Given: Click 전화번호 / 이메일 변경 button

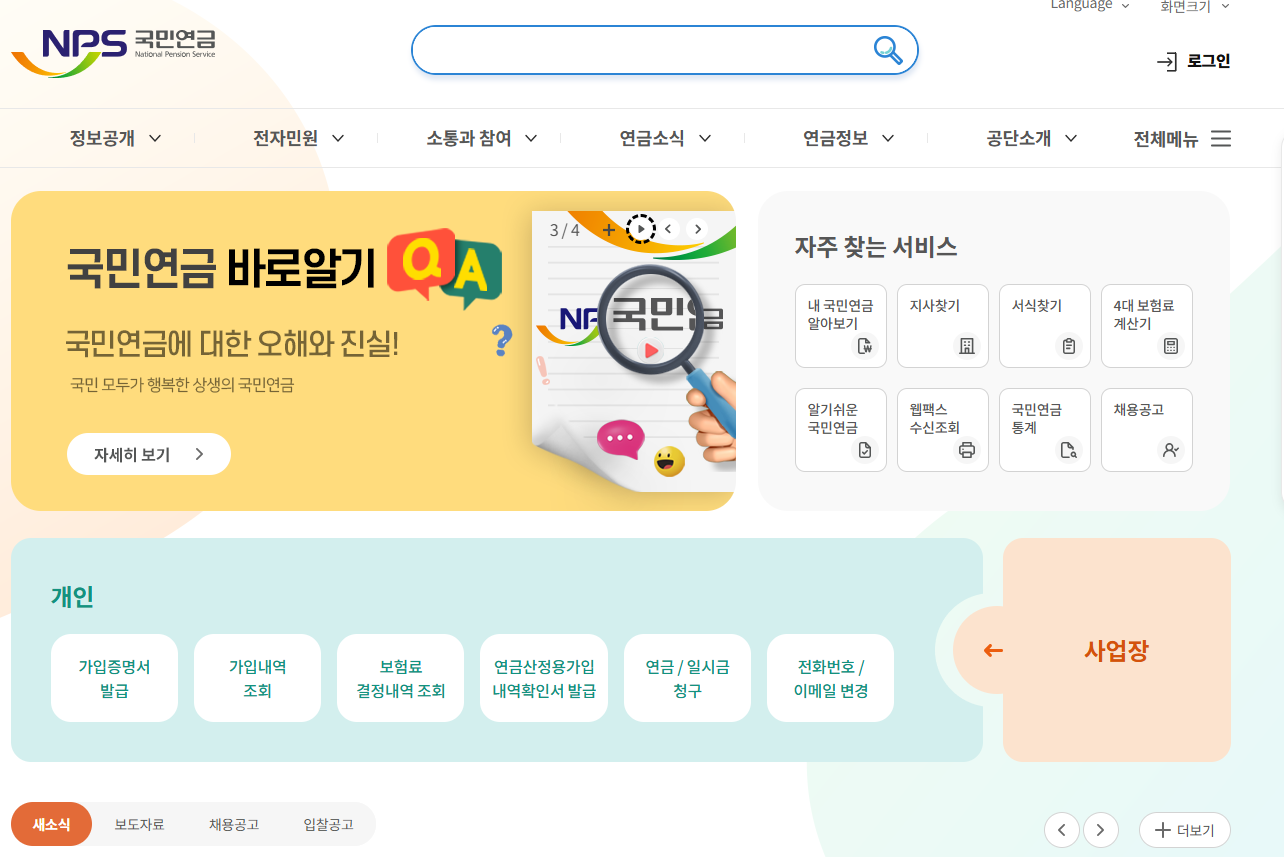Looking at the screenshot, I should pos(830,678).
